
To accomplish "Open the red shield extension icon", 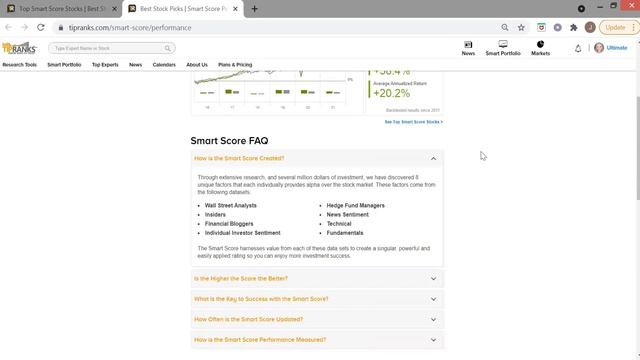I will pos(541,27).
